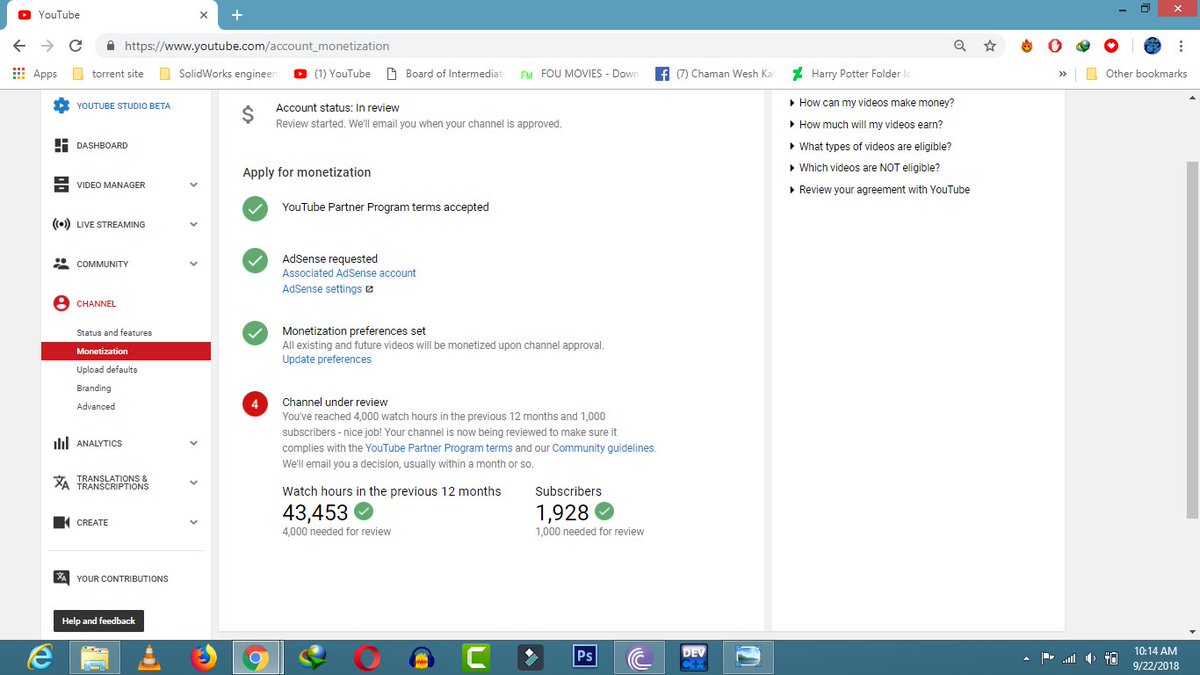Close the YouTube browser tab

point(203,15)
